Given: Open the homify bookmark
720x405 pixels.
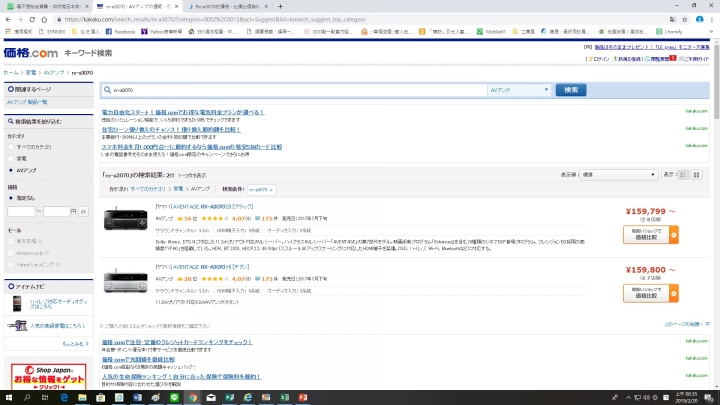Looking at the screenshot, I should pos(669,32).
